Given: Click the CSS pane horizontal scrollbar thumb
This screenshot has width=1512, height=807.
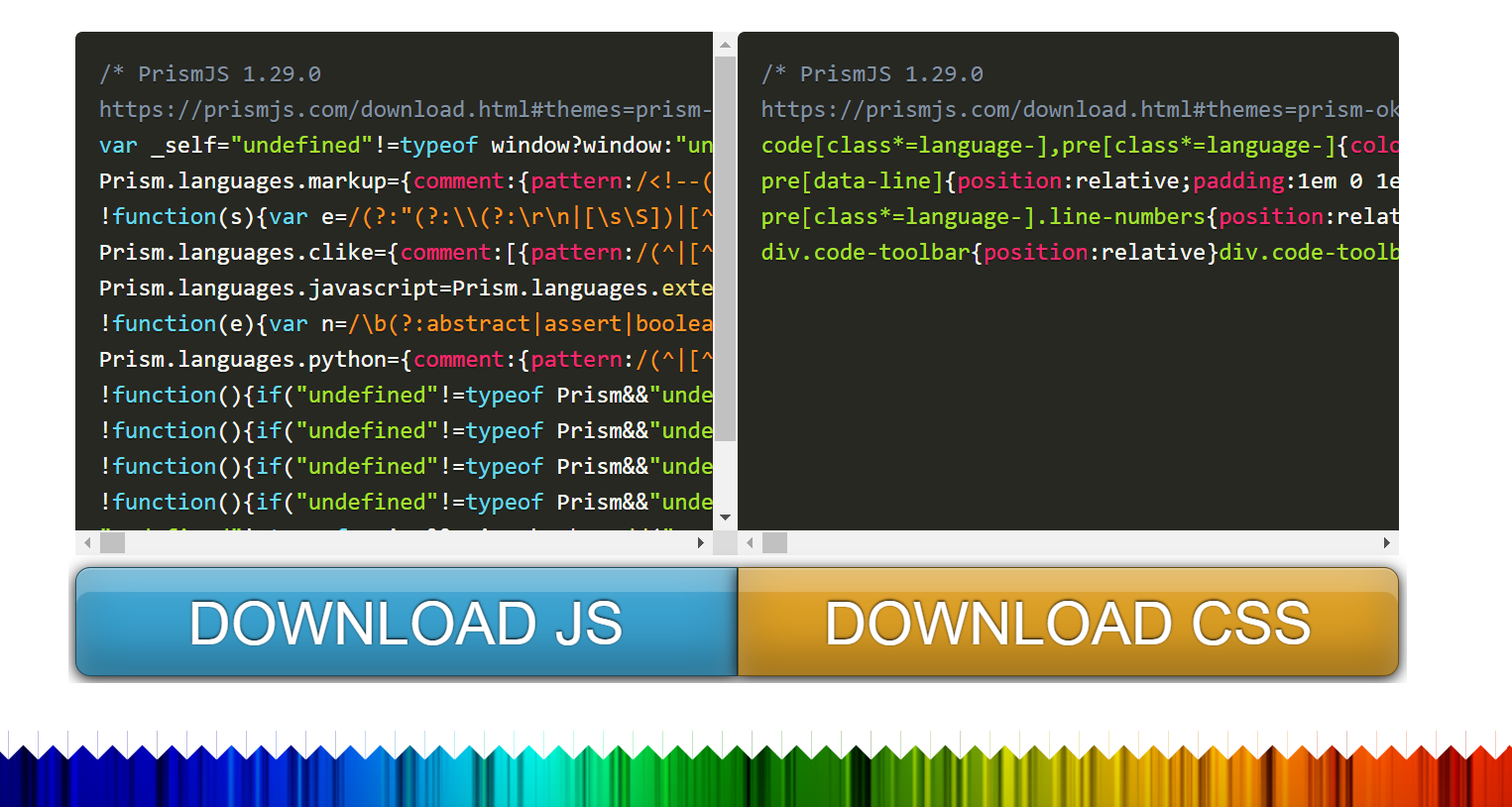Looking at the screenshot, I should pos(774,542).
